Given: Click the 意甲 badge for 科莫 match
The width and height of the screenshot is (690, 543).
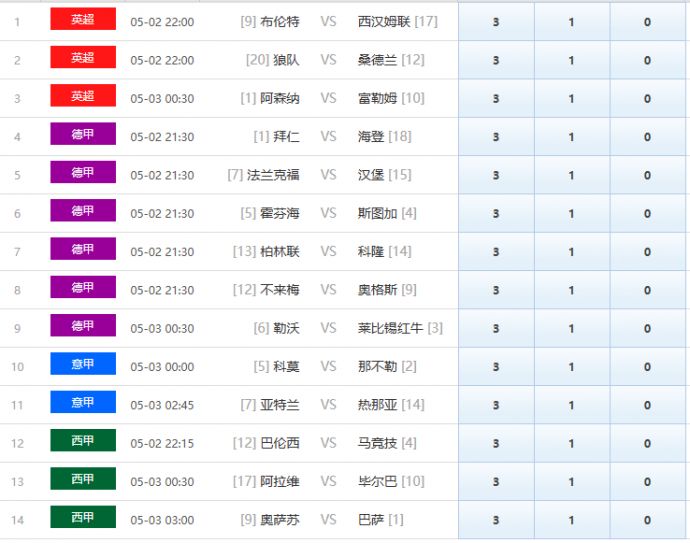Looking at the screenshot, I should point(83,363).
